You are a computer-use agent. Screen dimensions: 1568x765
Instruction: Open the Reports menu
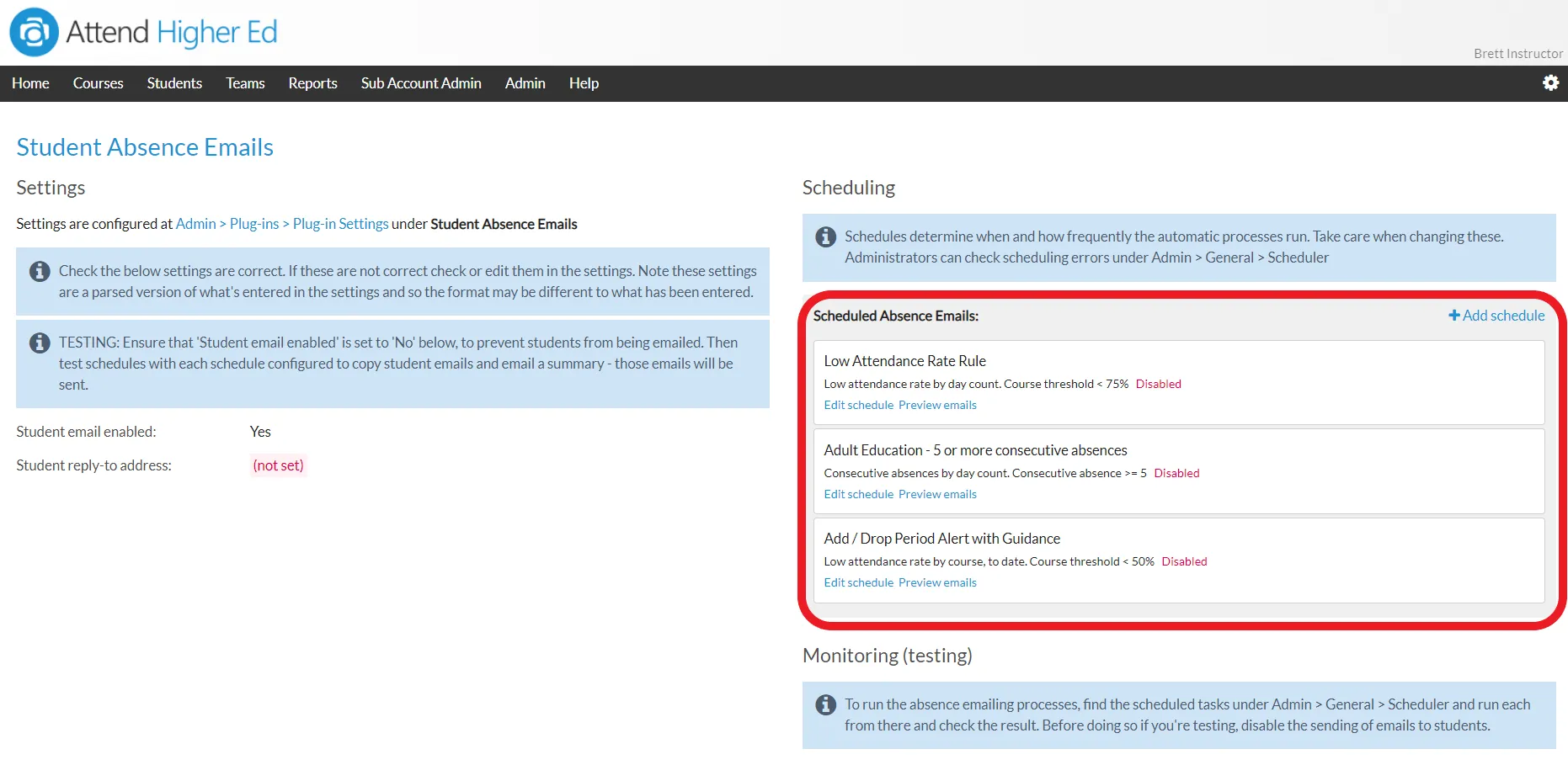pos(312,83)
